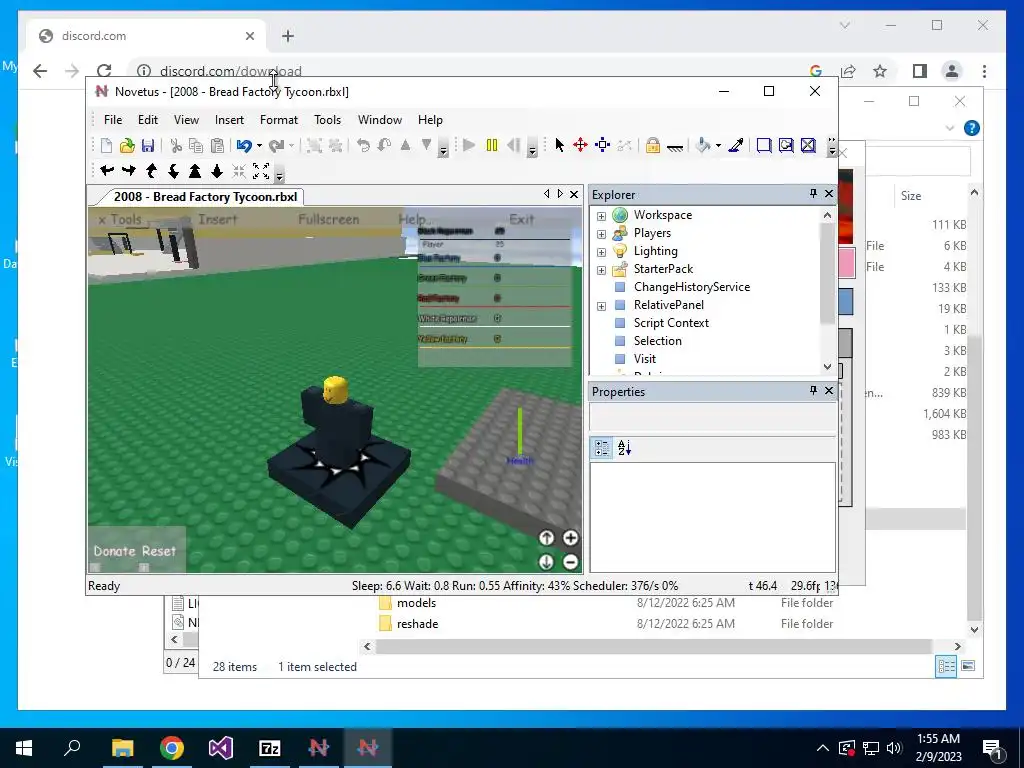
Task: Toggle Alphabetical sort in Properties panel
Action: [x=624, y=448]
